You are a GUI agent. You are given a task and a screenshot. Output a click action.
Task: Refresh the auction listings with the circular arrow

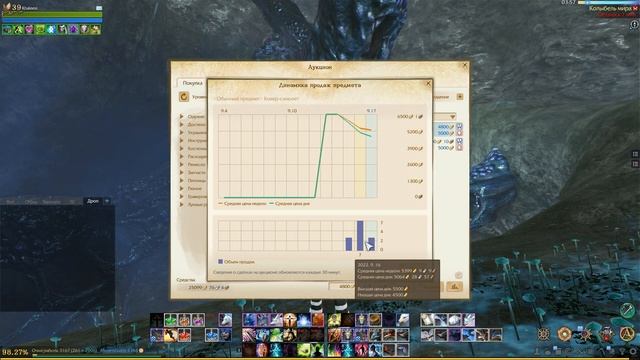(x=184, y=97)
